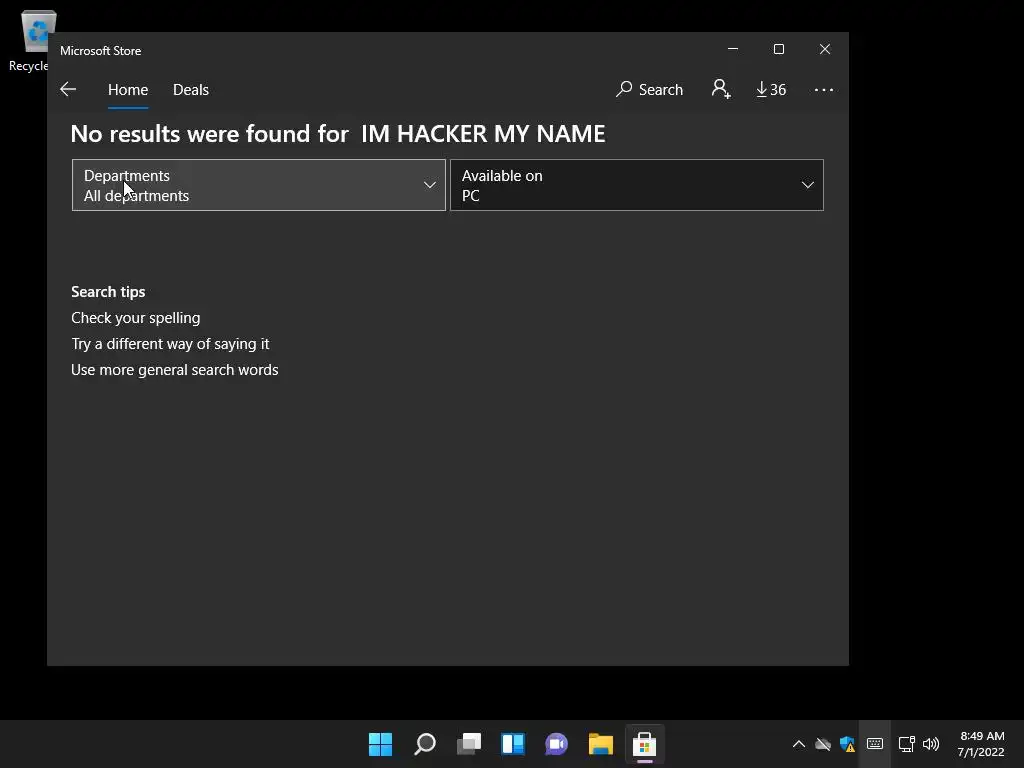Screen dimensions: 1024x768
Task: Expand the Available on dropdown
Action: click(637, 185)
